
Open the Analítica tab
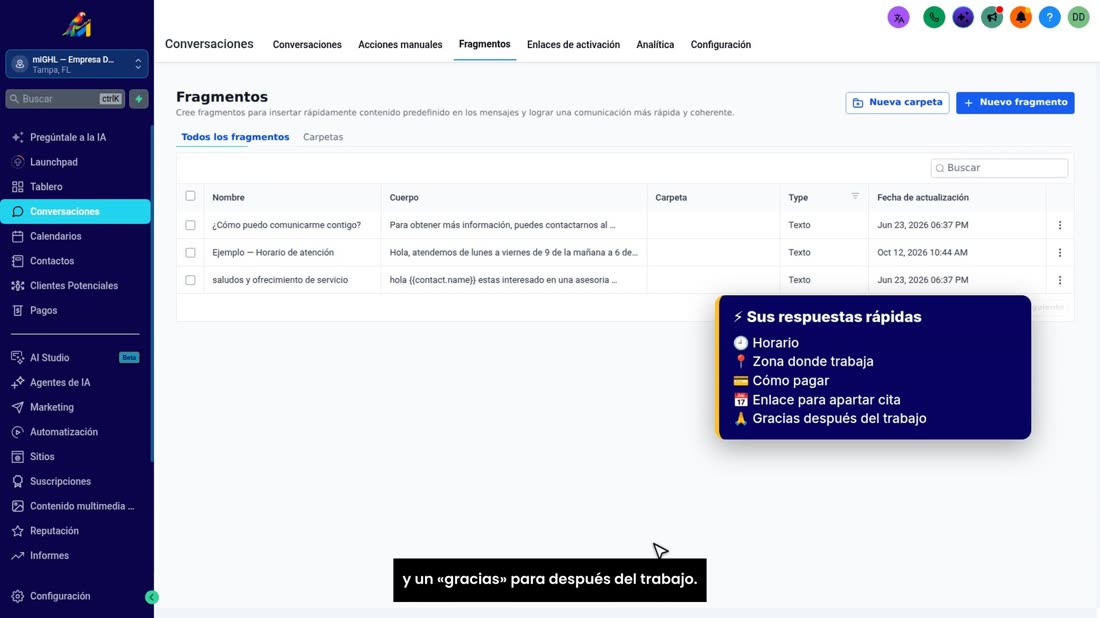(x=655, y=44)
